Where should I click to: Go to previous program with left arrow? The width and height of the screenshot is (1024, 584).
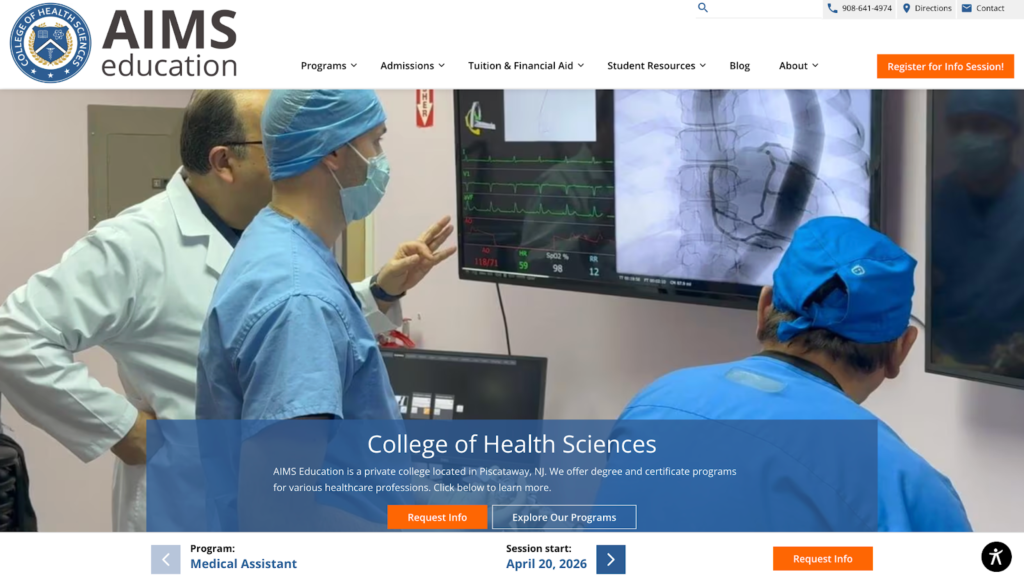[166, 559]
